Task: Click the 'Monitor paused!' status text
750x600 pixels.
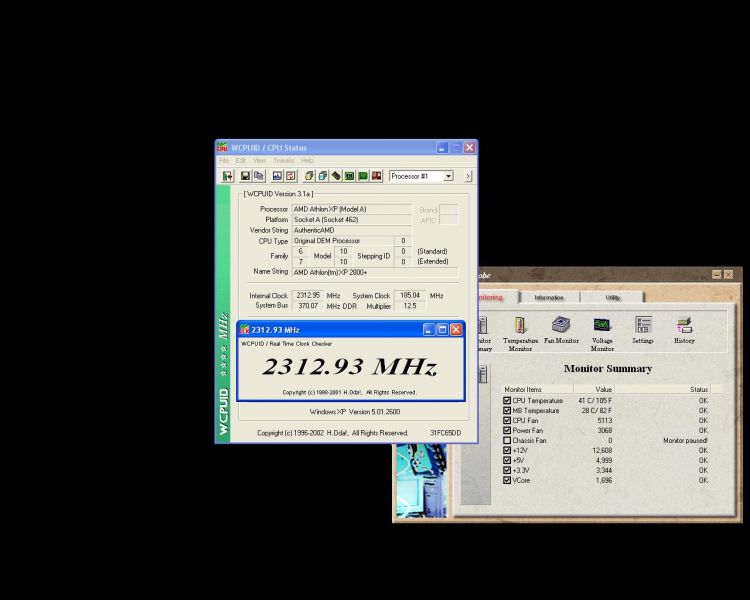Action: (685, 440)
